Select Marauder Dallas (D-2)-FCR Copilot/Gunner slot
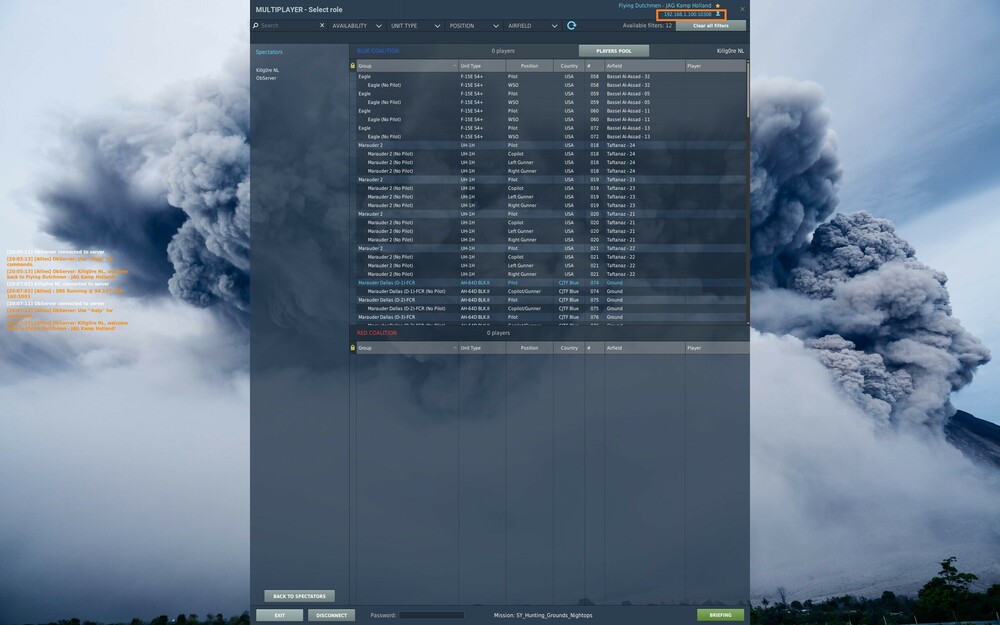 [x=550, y=309]
